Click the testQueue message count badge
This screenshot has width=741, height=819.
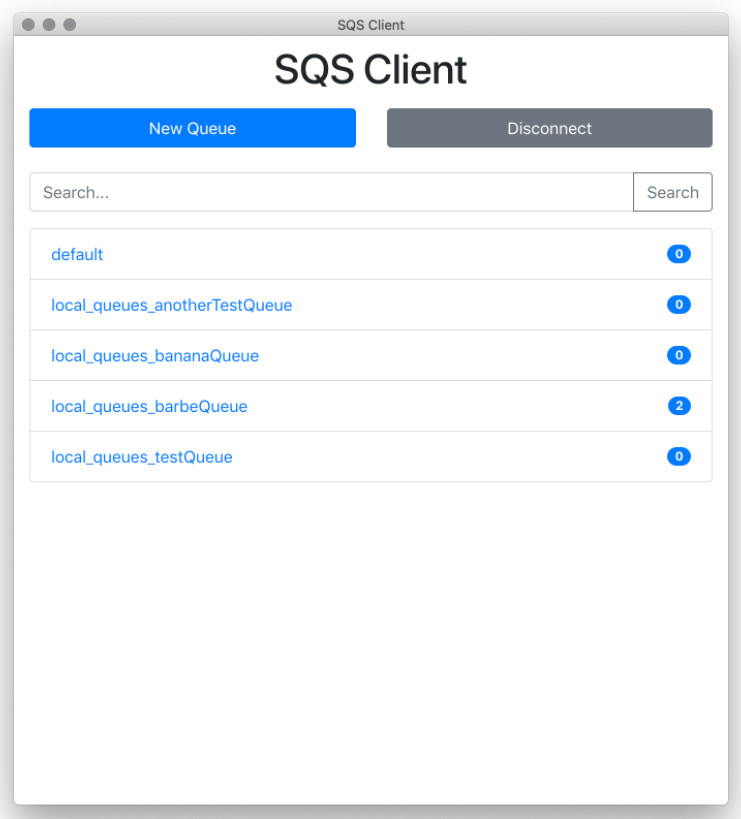678,457
